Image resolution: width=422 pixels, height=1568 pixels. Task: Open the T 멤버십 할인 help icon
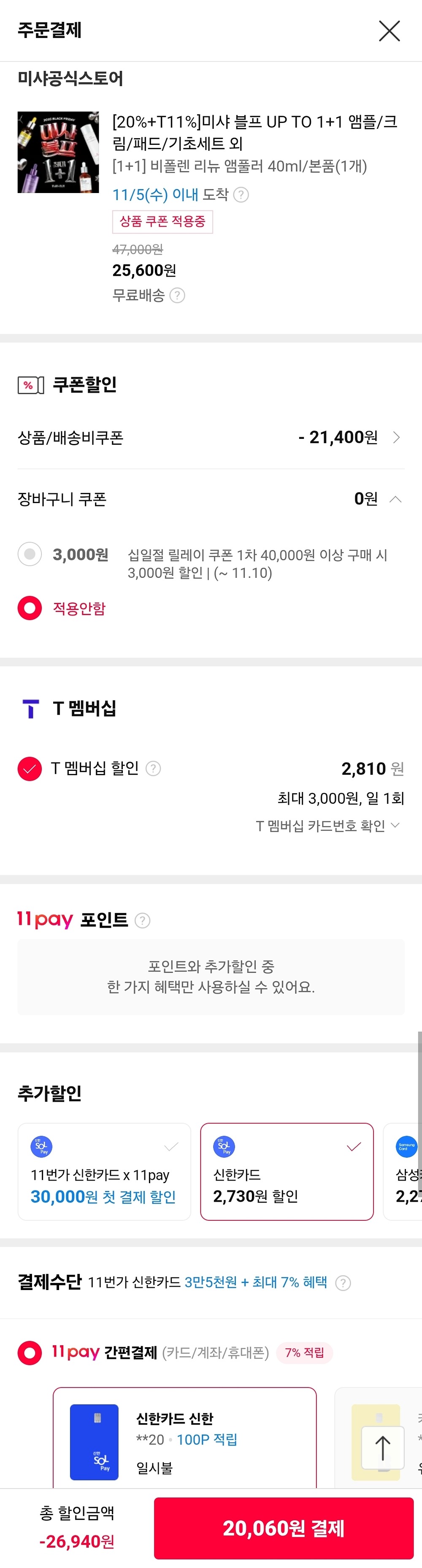153,769
